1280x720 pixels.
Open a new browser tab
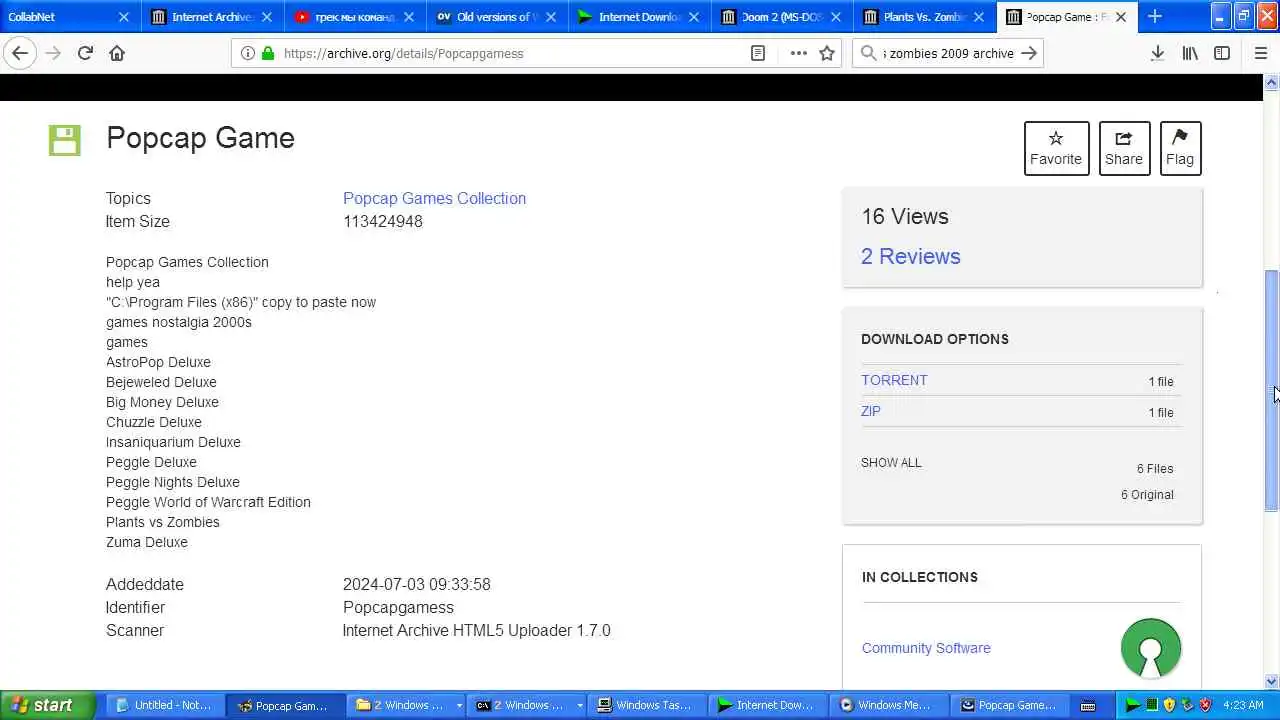[1155, 16]
